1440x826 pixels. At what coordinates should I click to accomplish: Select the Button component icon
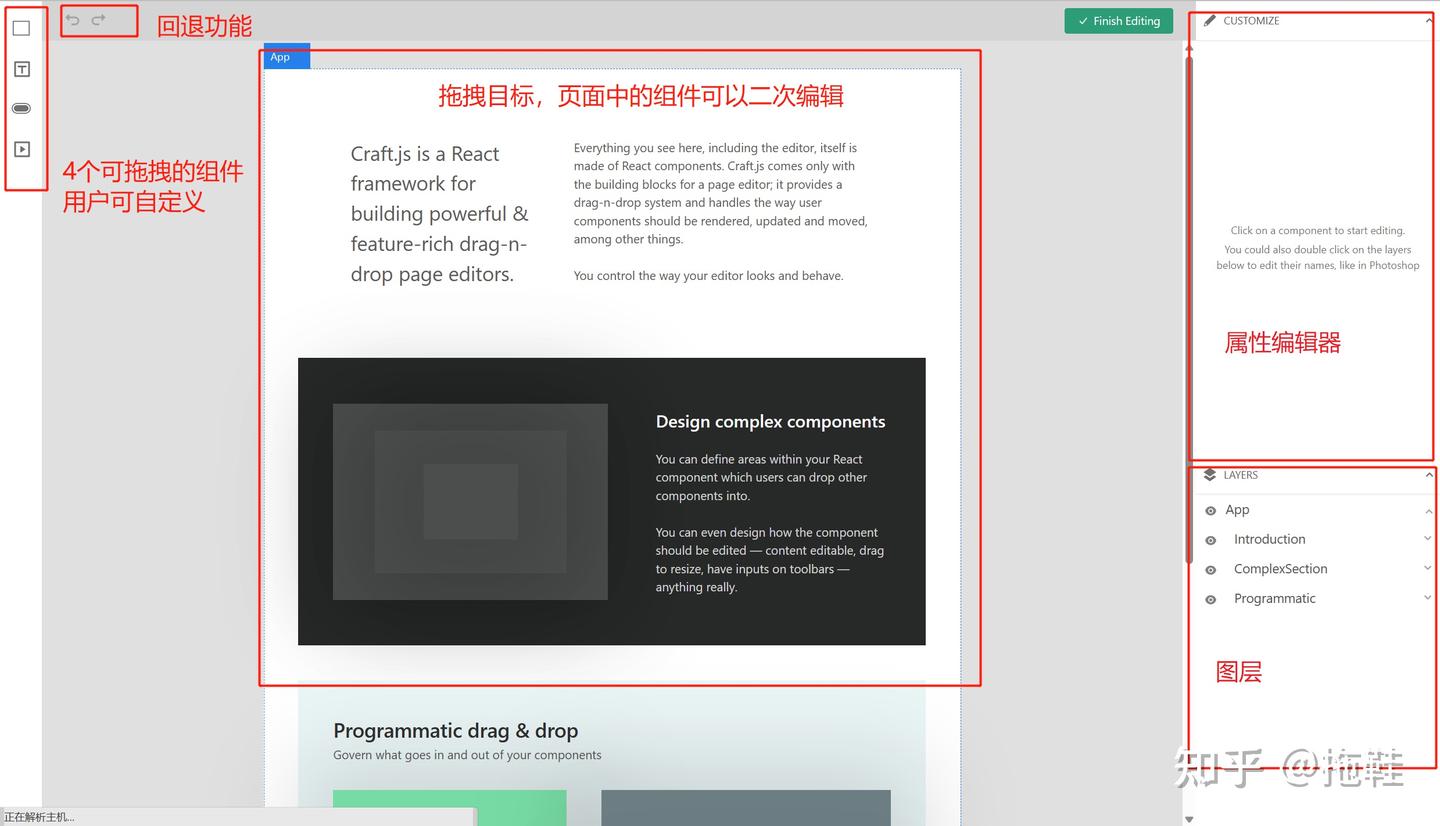point(21,108)
